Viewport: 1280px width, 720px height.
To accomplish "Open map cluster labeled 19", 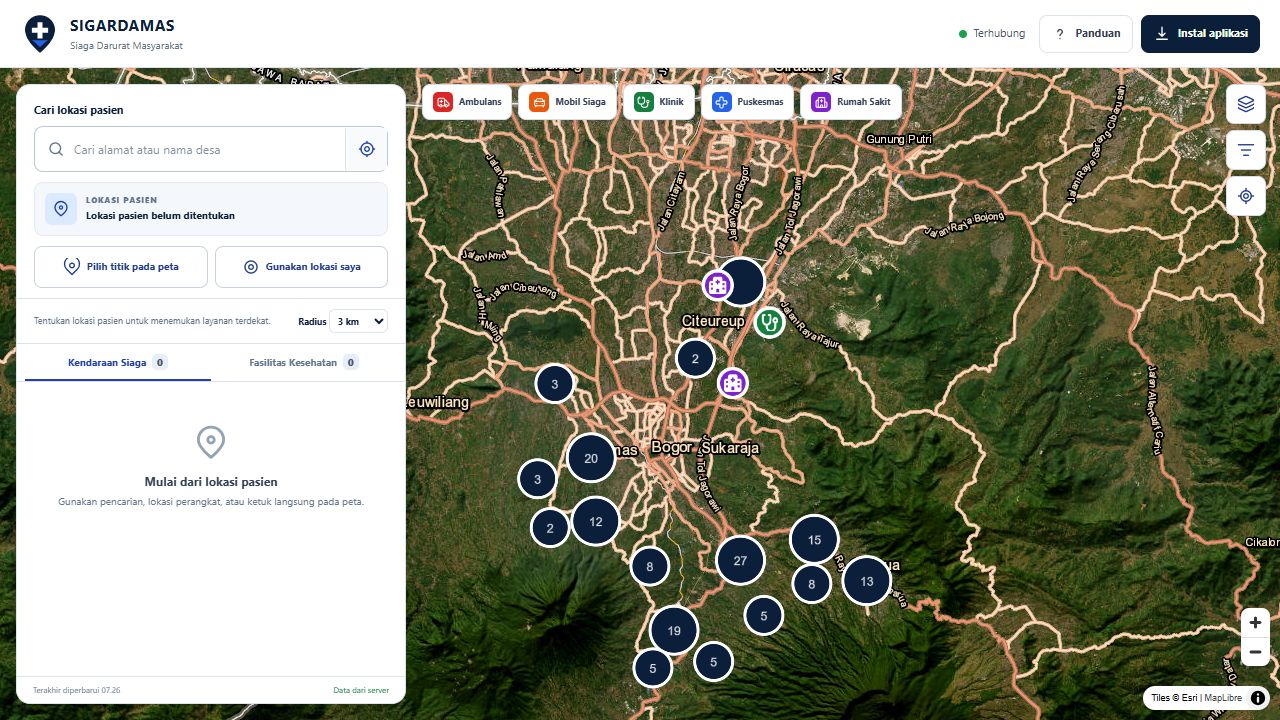I will click(x=674, y=630).
